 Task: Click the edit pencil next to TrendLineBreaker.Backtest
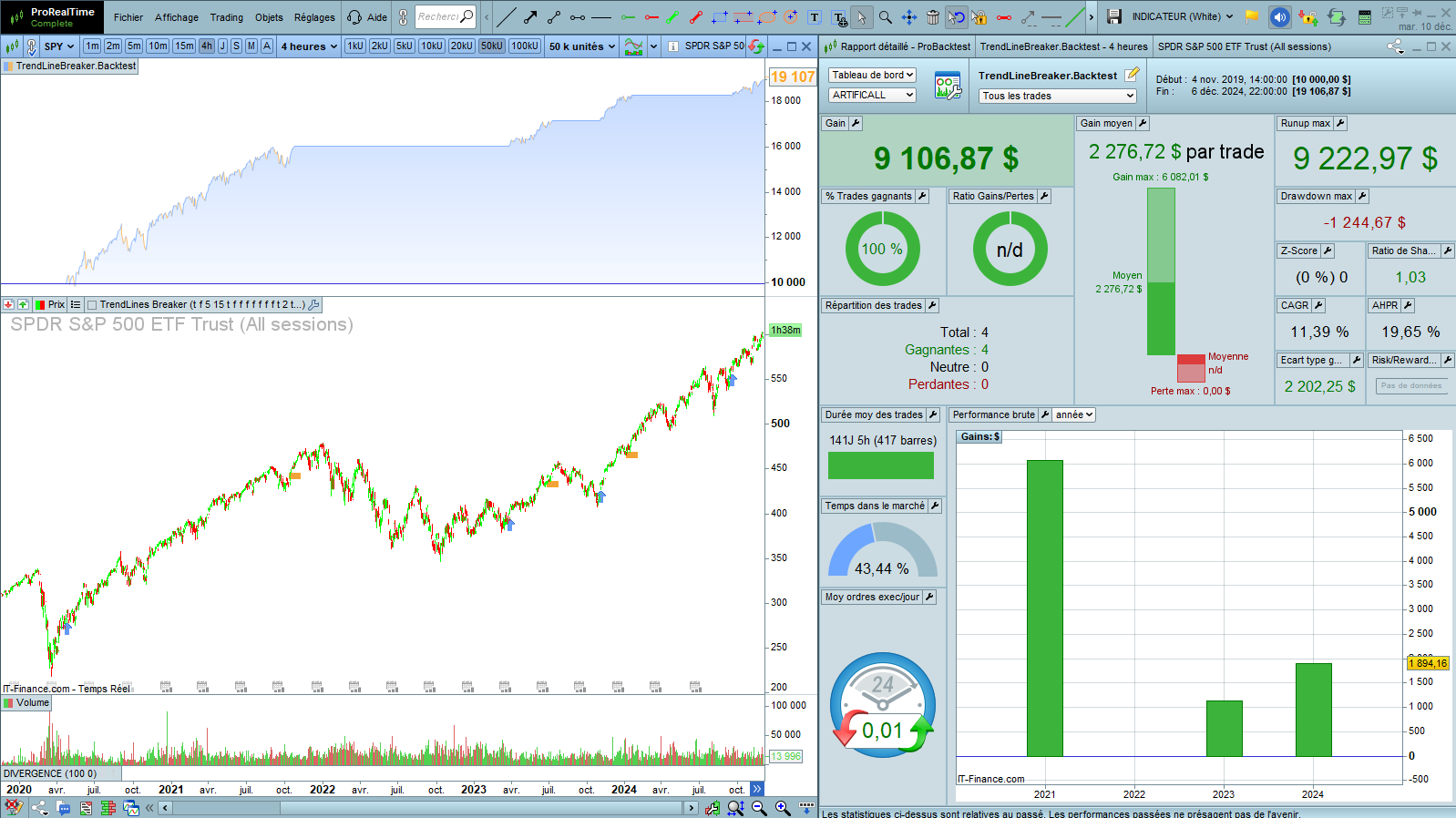click(x=1132, y=75)
